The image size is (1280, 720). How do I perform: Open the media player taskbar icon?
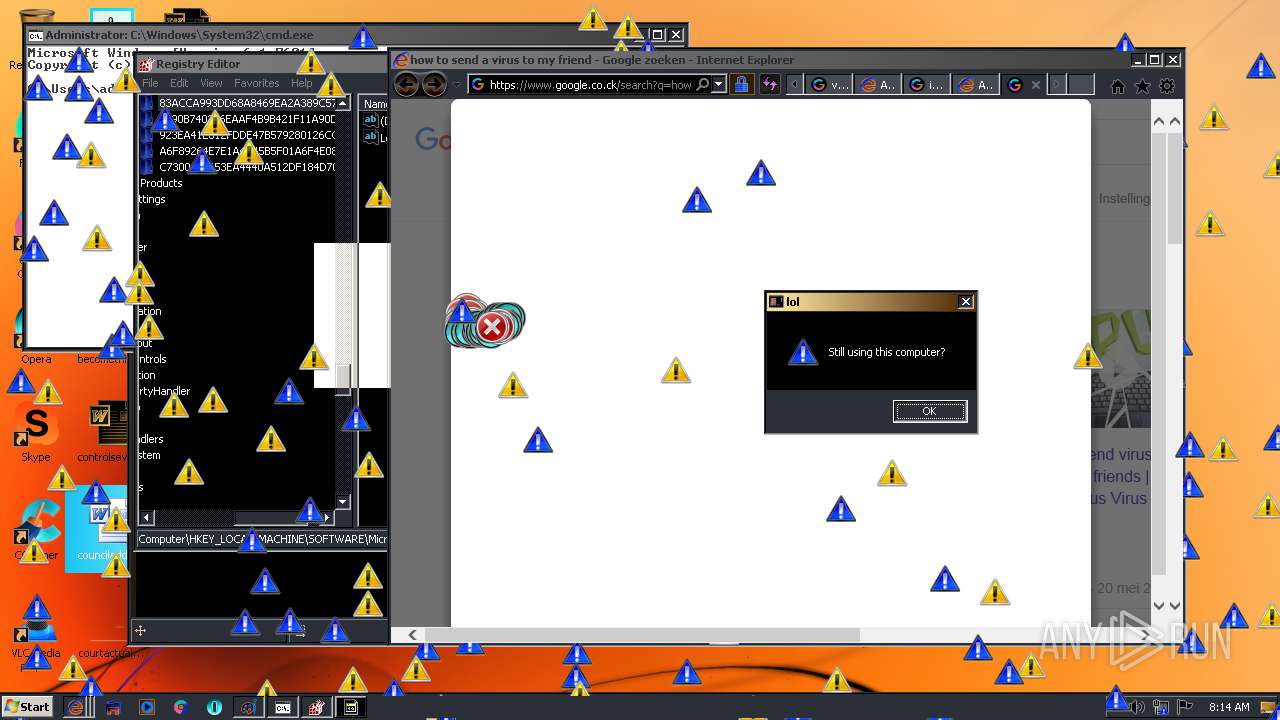coord(147,707)
